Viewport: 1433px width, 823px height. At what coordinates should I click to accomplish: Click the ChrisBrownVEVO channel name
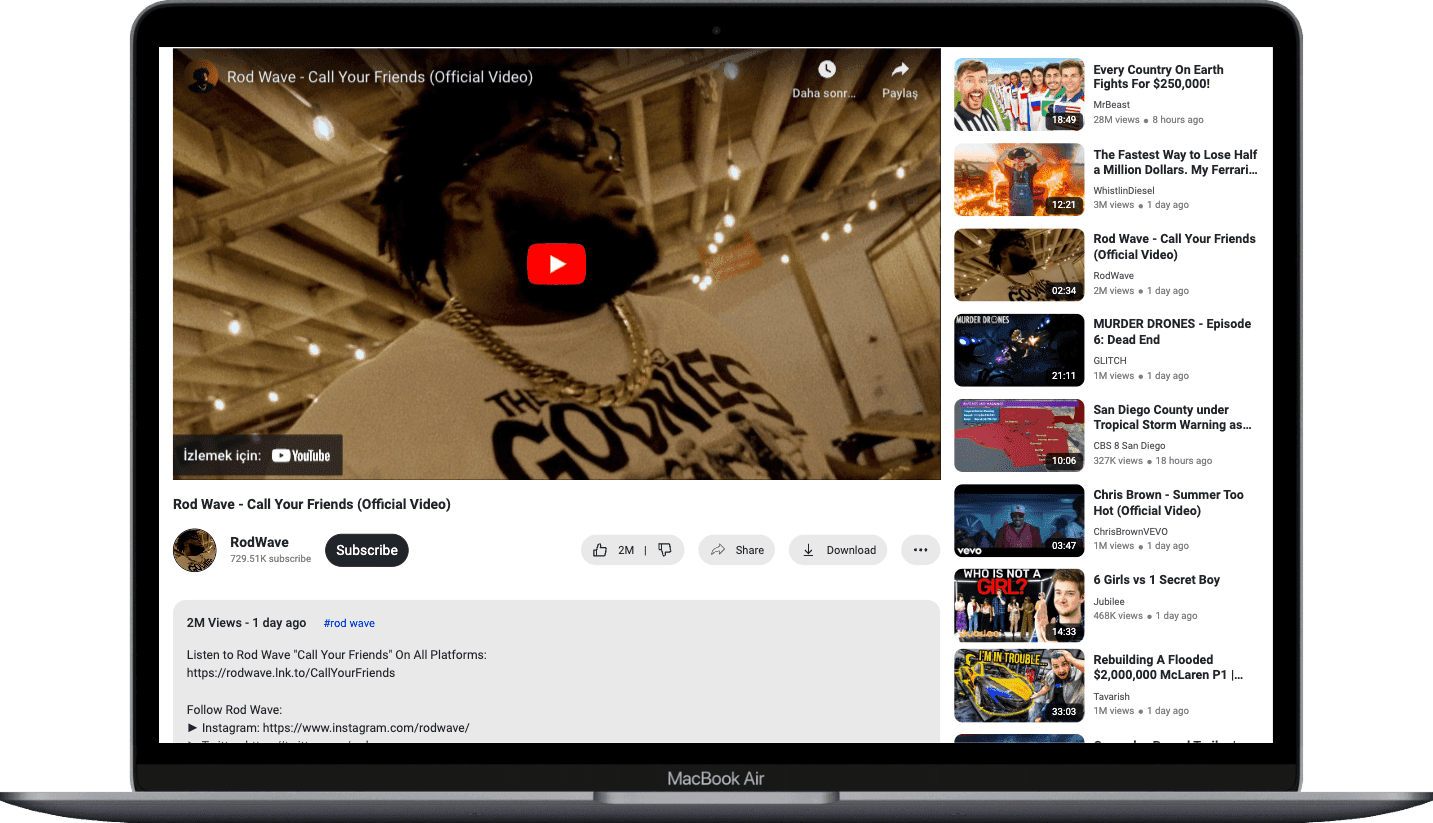pos(1130,532)
